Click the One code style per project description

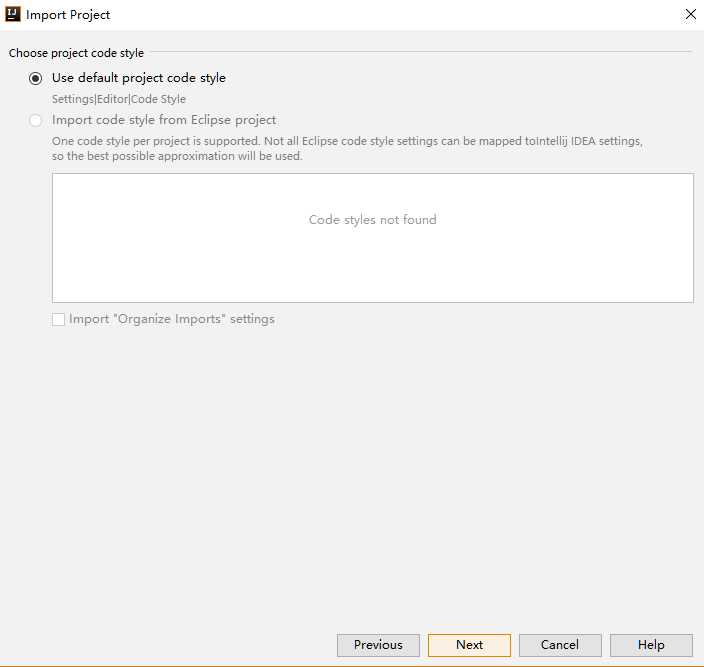tap(347, 149)
